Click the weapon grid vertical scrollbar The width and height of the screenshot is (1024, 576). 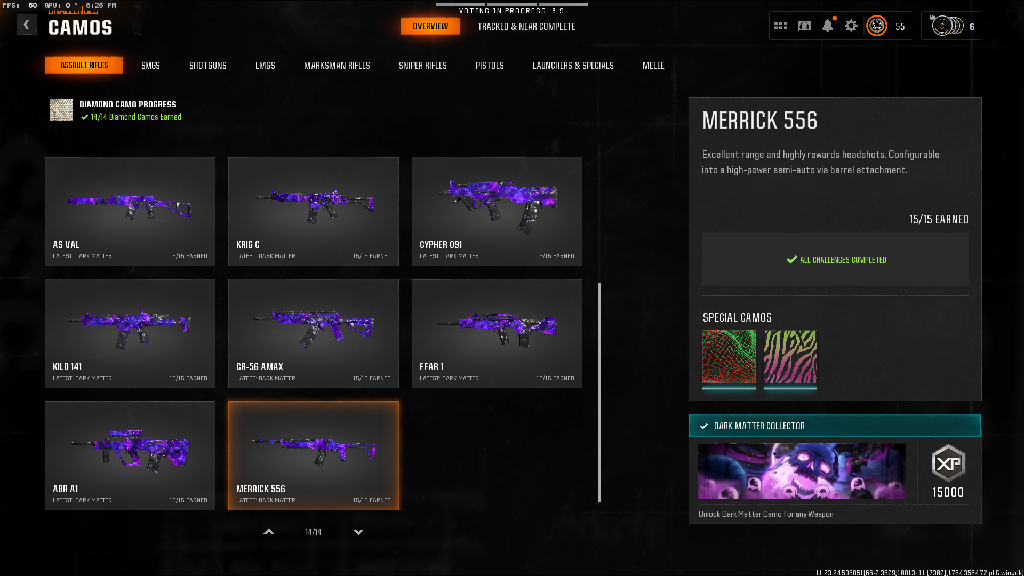(x=599, y=392)
